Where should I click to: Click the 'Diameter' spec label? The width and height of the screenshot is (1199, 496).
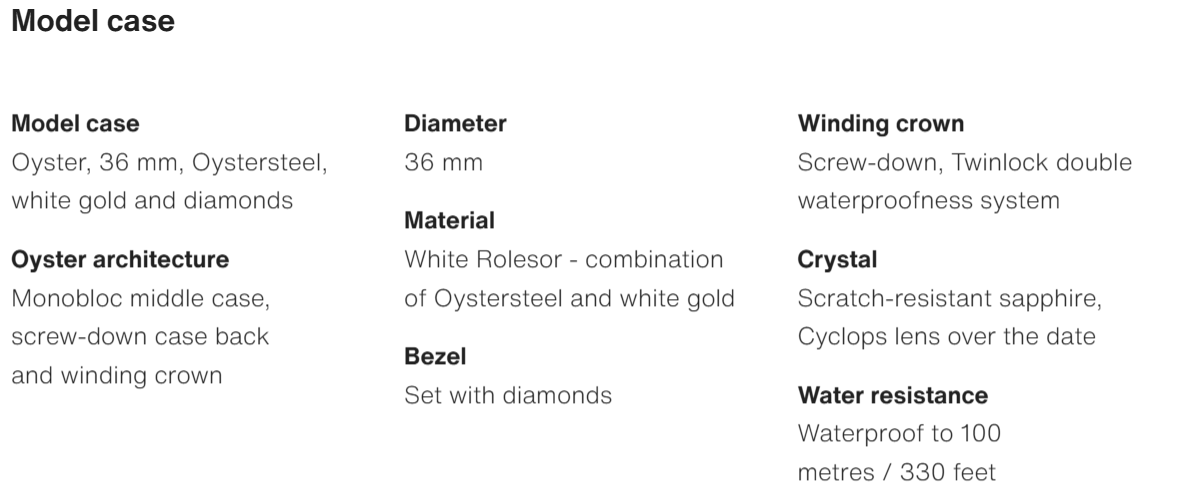(455, 124)
